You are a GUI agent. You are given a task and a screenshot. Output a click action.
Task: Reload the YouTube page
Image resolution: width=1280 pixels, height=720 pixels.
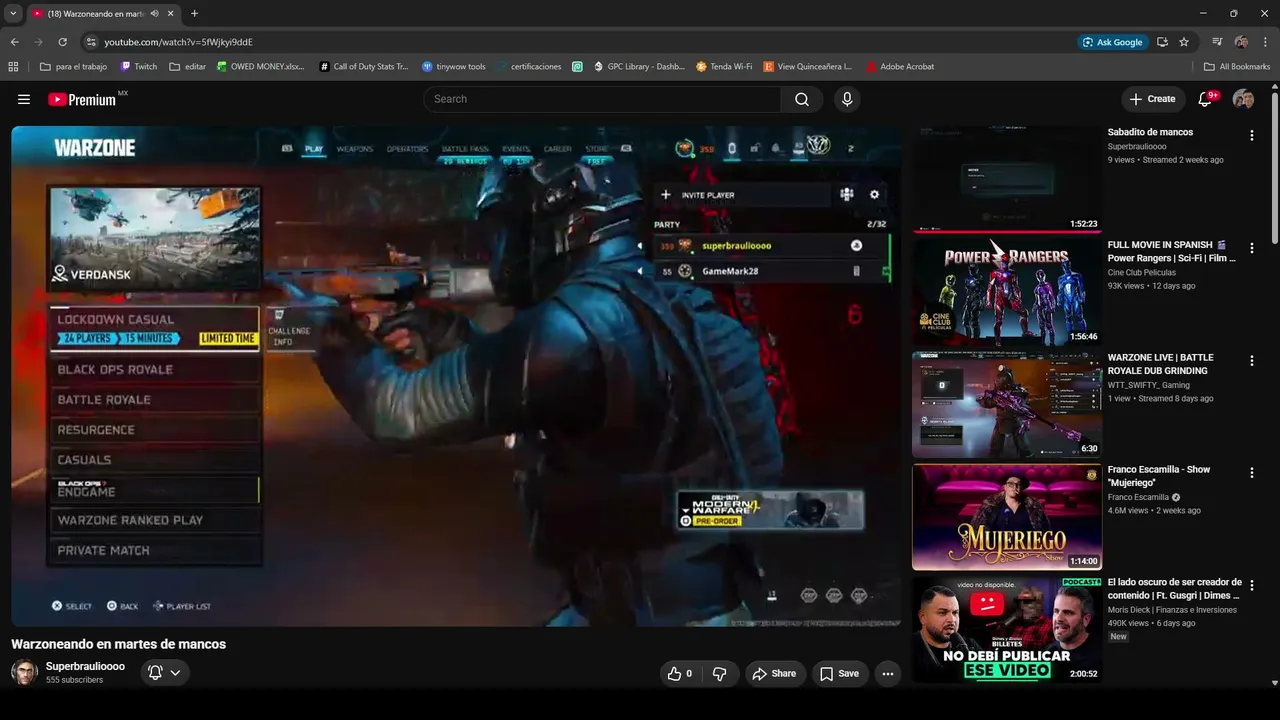pyautogui.click(x=62, y=42)
